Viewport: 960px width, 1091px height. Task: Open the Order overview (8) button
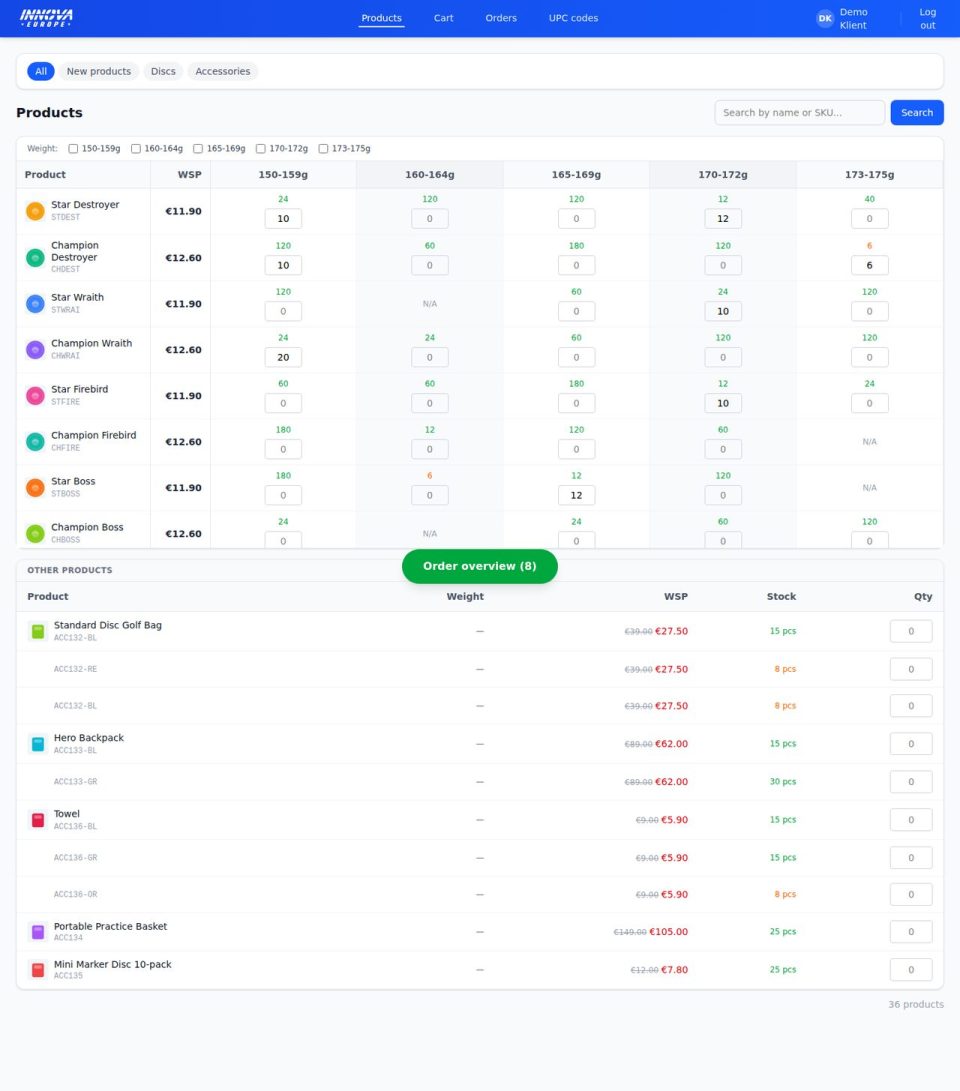(x=480, y=566)
